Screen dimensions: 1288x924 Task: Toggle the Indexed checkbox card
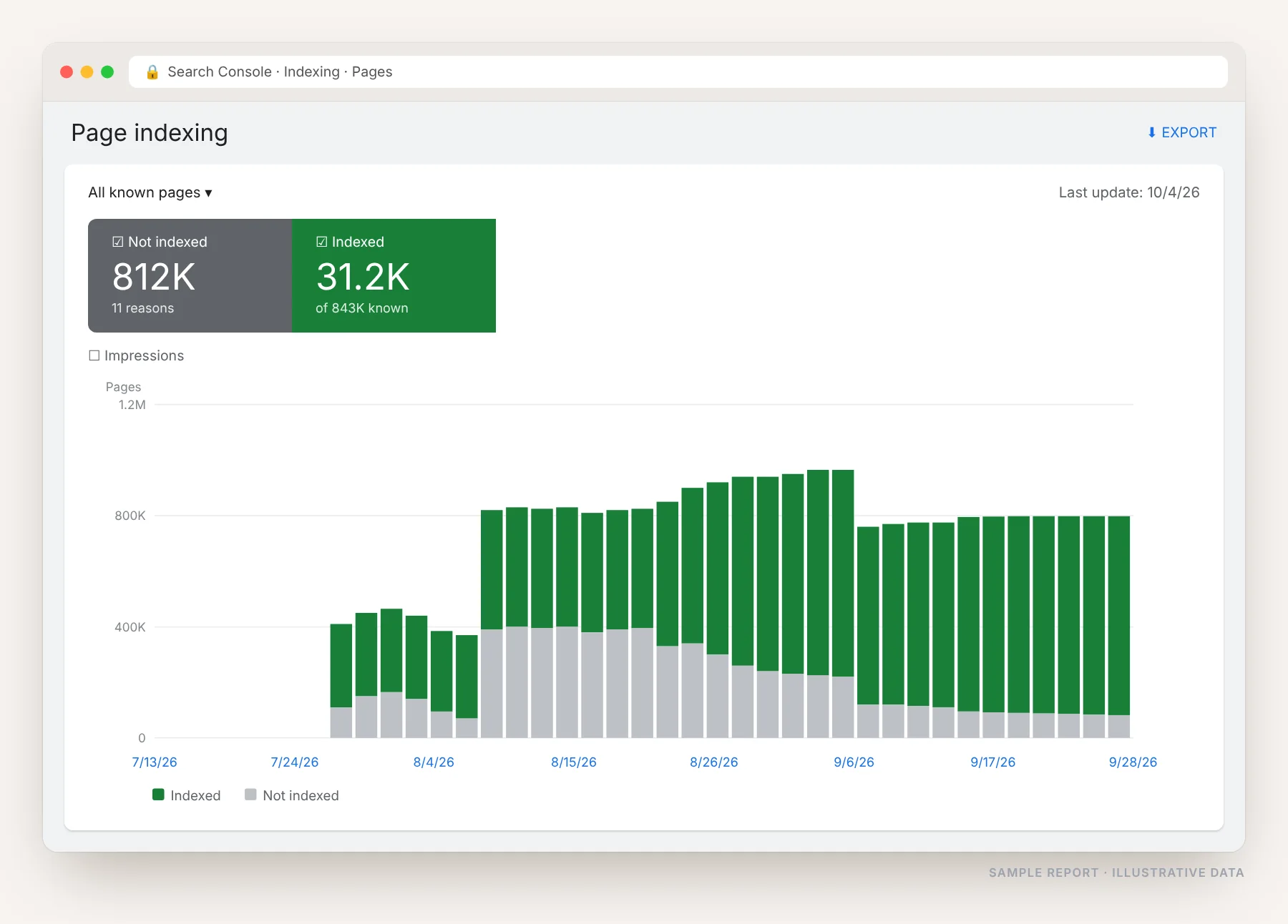pyautogui.click(x=394, y=275)
